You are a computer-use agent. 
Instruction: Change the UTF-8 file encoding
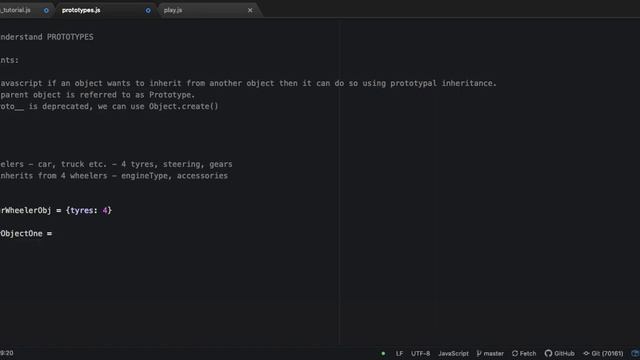pos(420,353)
